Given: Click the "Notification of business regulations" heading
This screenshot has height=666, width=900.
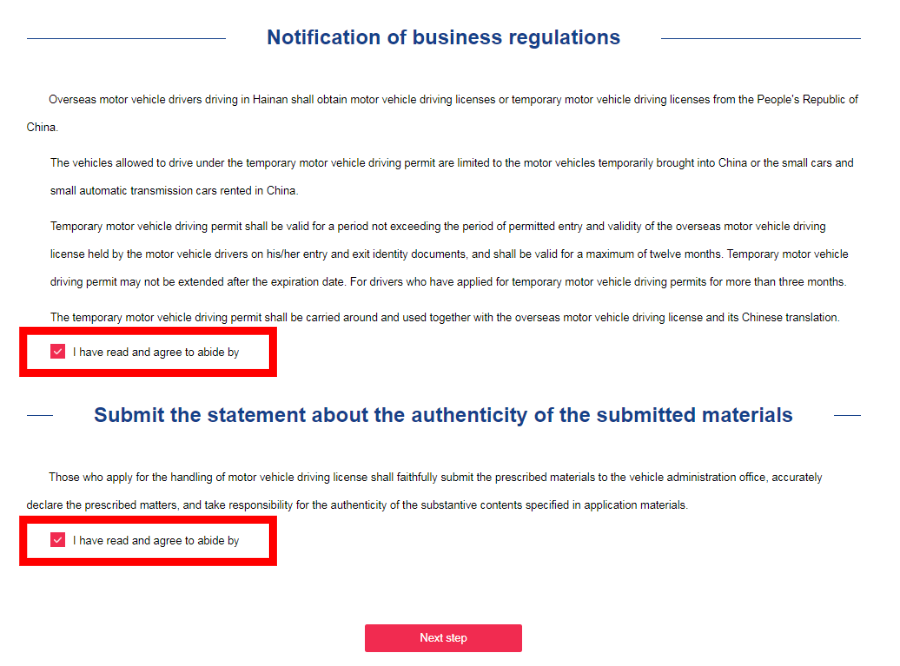Looking at the screenshot, I should pos(443,38).
